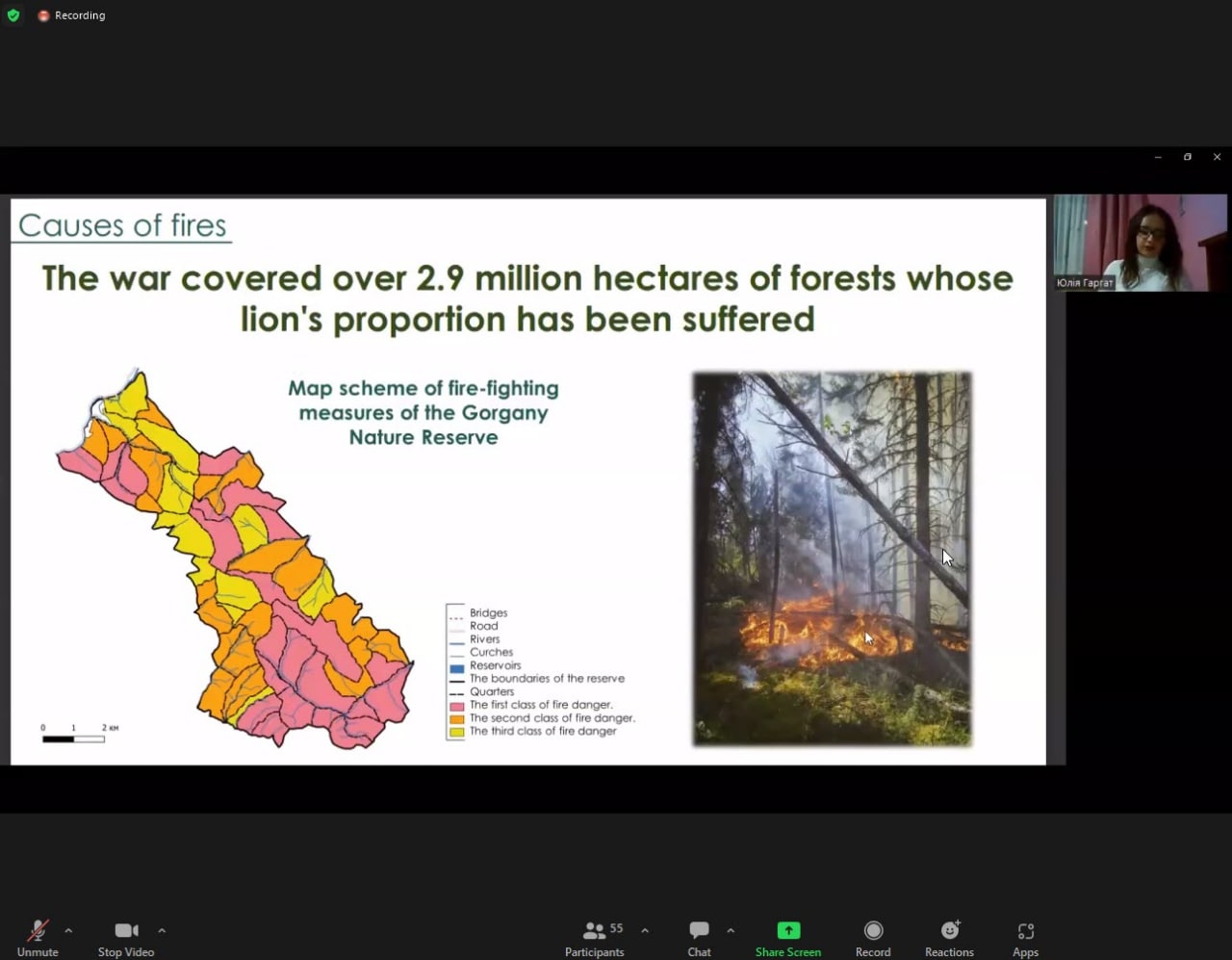1232x960 pixels.
Task: Click the green encryption shield icon
Action: [13, 15]
